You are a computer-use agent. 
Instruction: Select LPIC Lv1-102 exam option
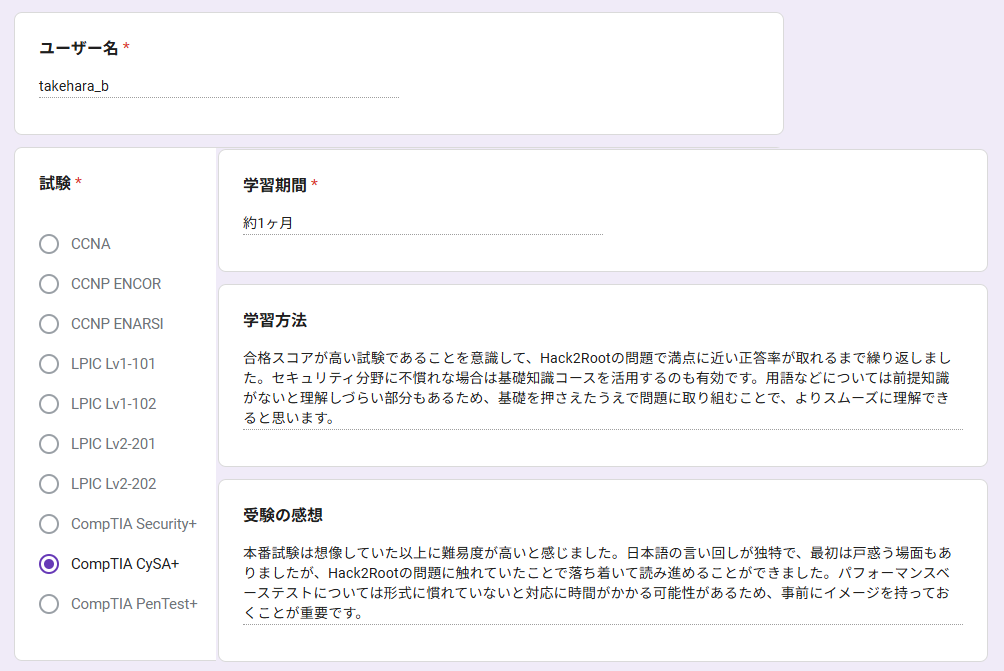(49, 404)
